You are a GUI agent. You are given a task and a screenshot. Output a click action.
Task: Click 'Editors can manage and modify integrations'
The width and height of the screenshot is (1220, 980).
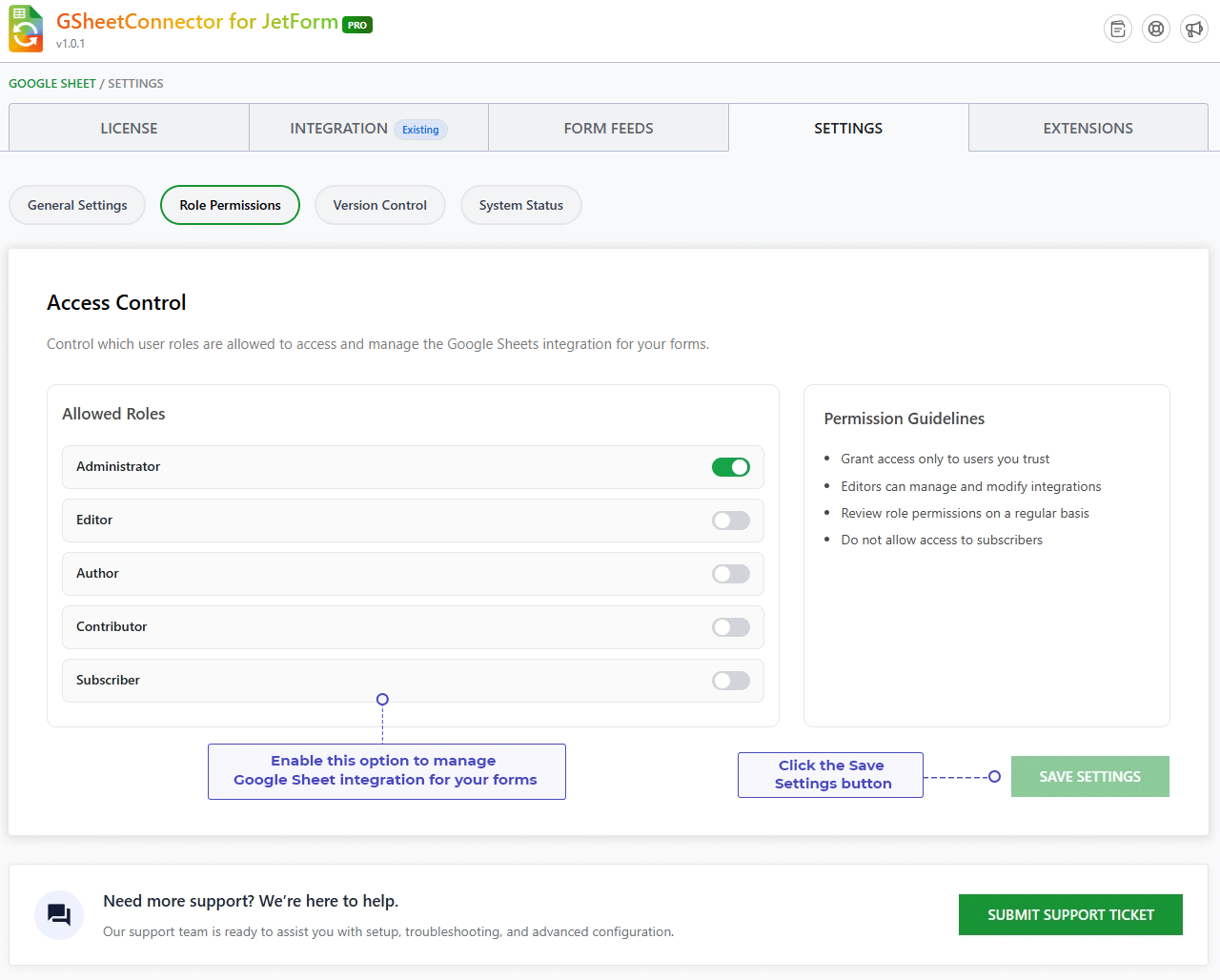click(971, 486)
